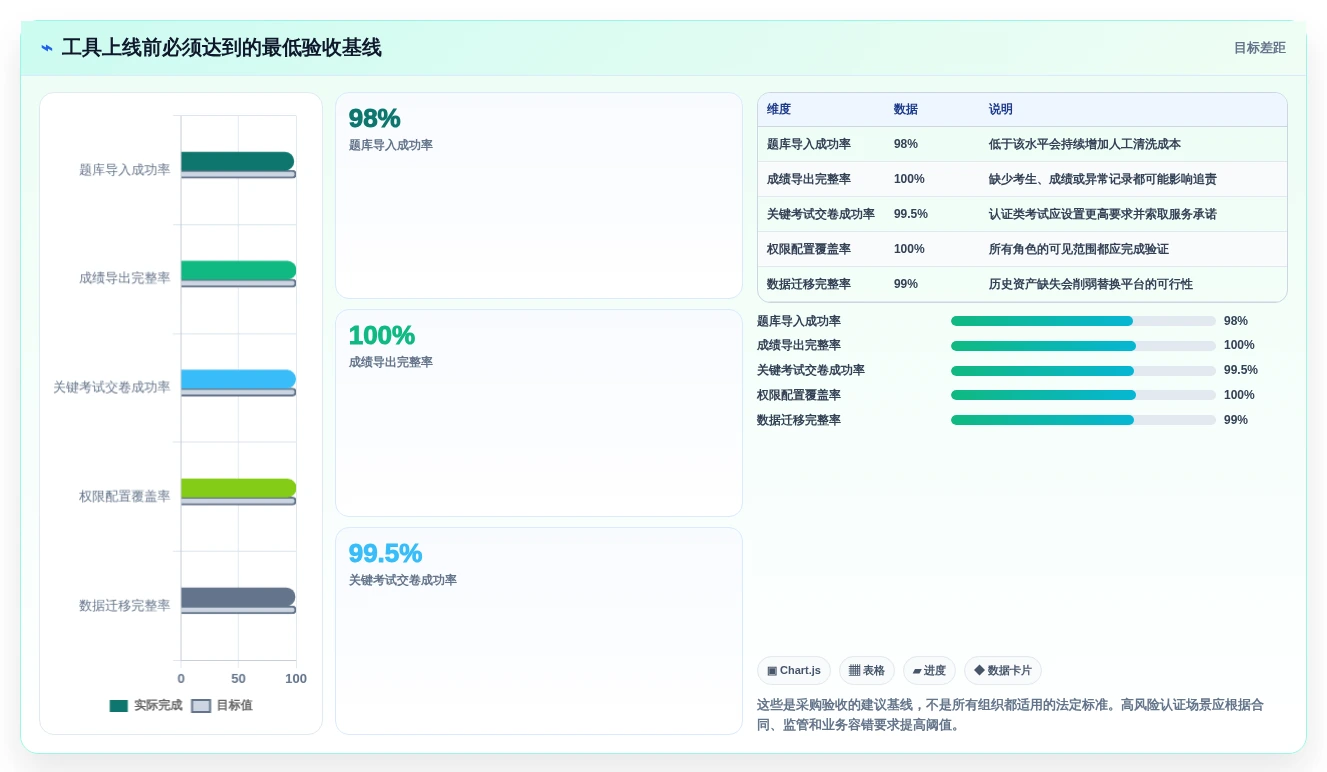Click table note 所有角色的可见范围都应完成验证
Viewport: 1327px width, 772px height.
[x=1079, y=249]
